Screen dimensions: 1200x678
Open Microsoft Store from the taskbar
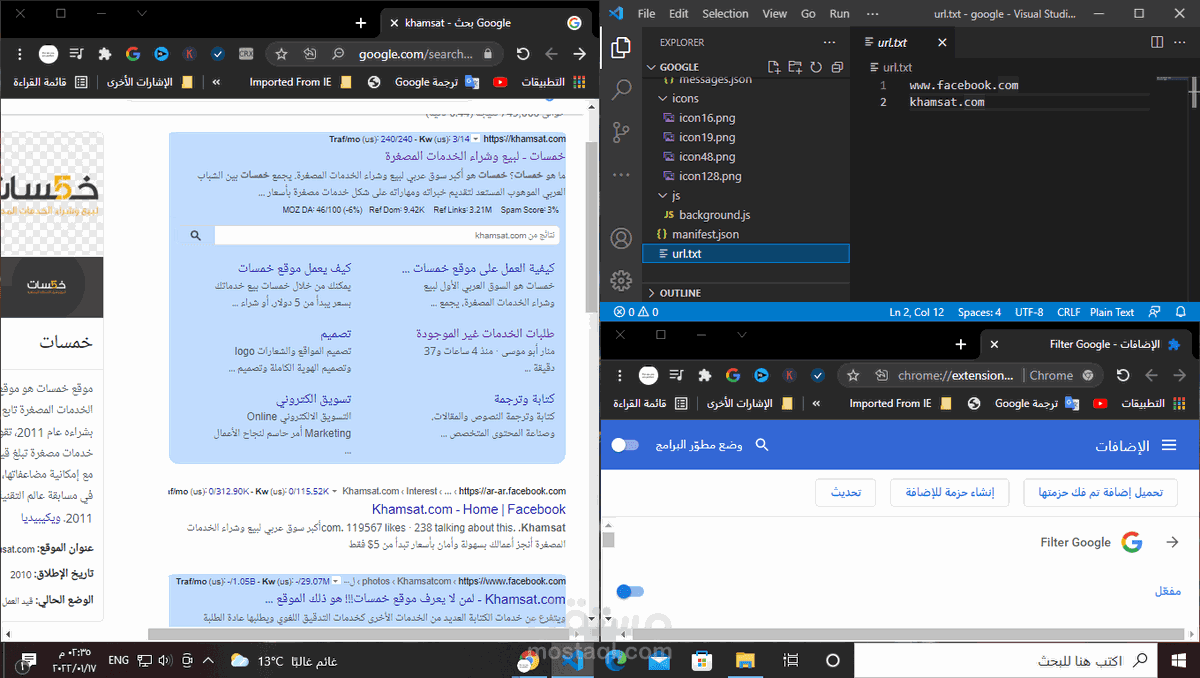click(x=702, y=660)
